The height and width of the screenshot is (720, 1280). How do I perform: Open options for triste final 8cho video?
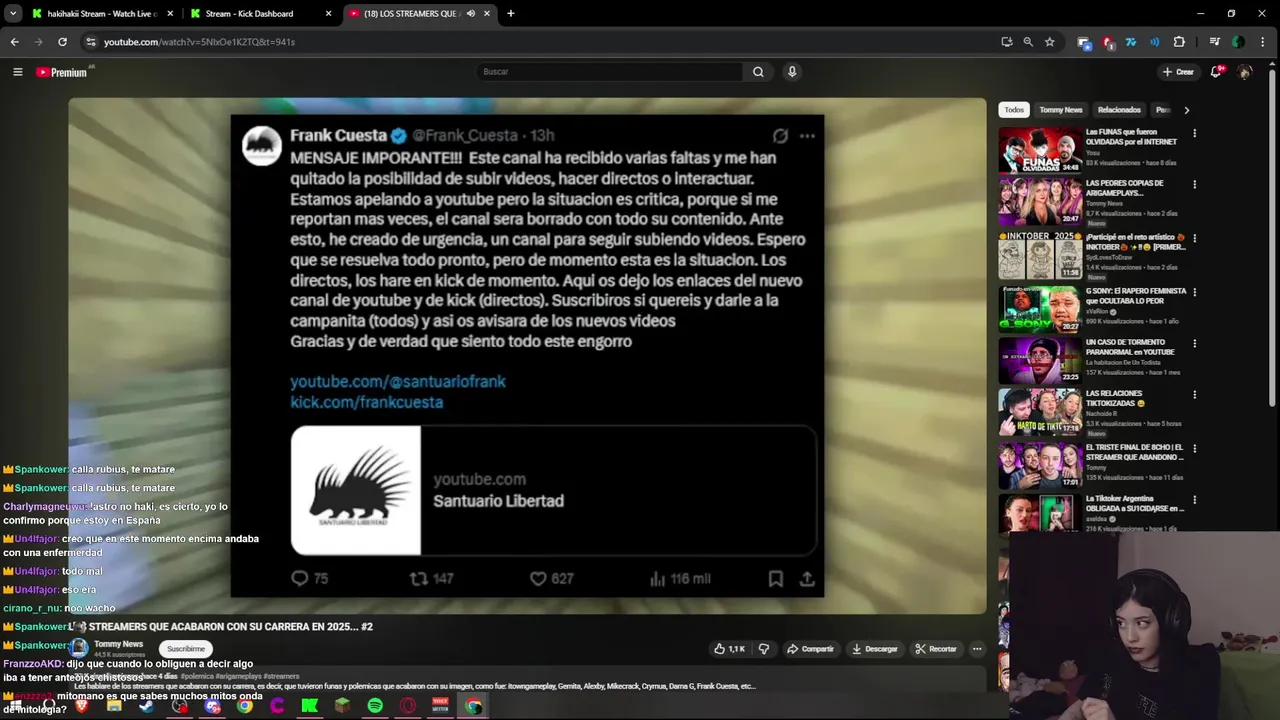(x=1194, y=448)
